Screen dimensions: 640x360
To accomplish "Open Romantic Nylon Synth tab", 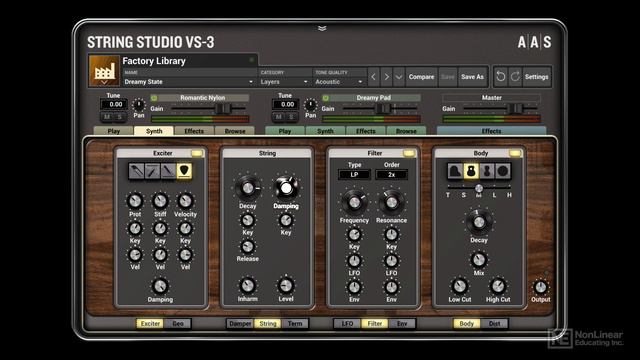I will click(x=154, y=131).
